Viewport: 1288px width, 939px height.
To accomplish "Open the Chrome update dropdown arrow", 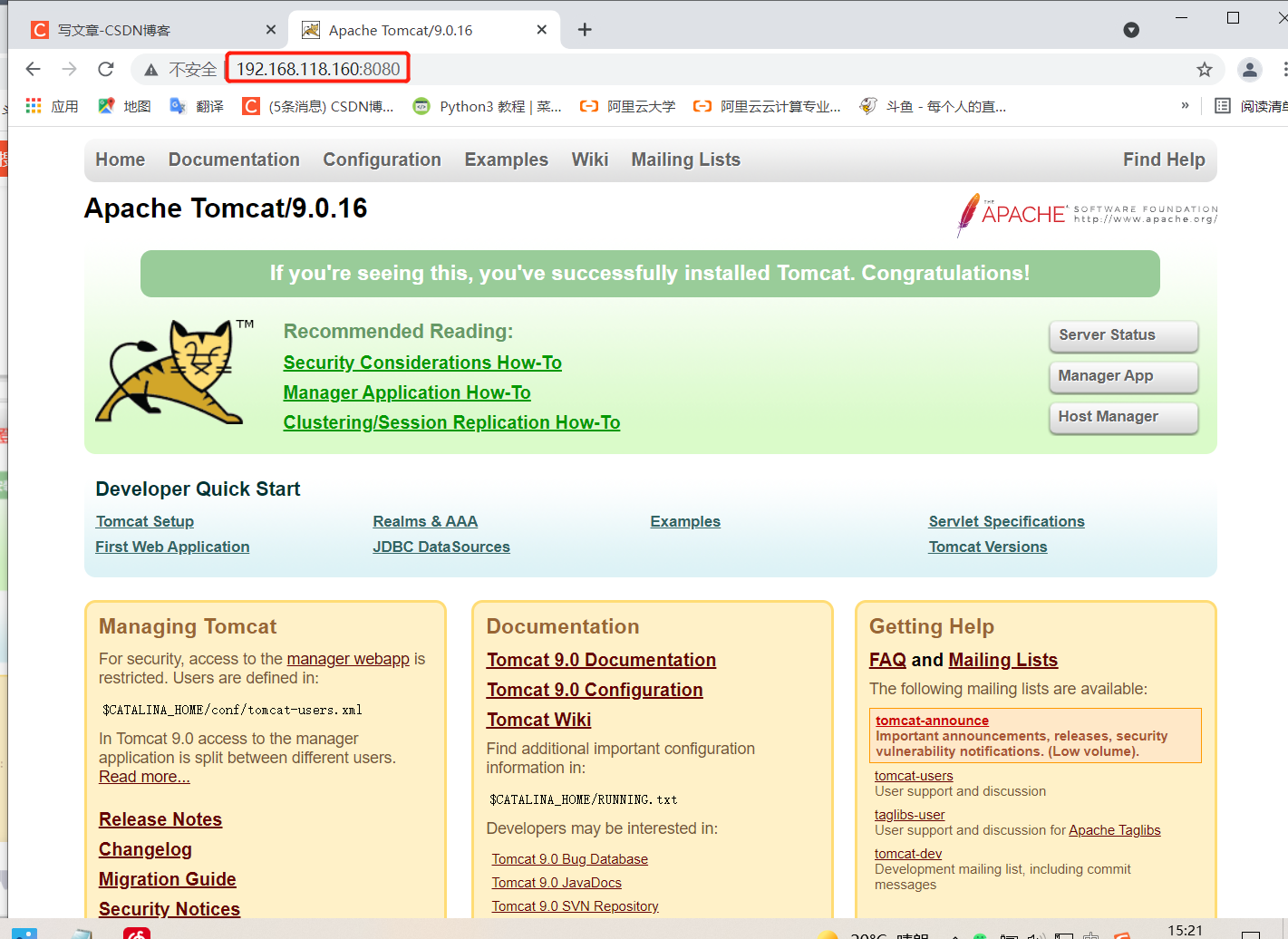I will point(1131,29).
